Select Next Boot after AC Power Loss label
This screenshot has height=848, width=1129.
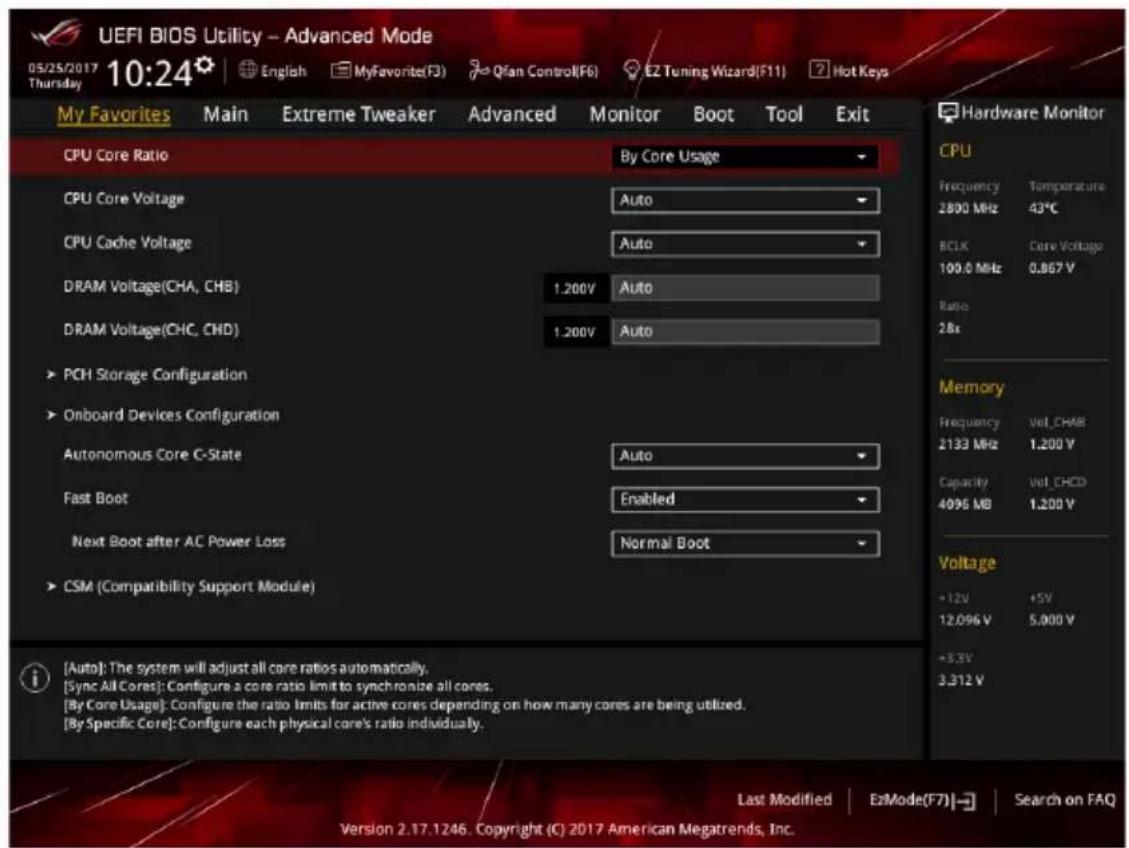point(179,541)
